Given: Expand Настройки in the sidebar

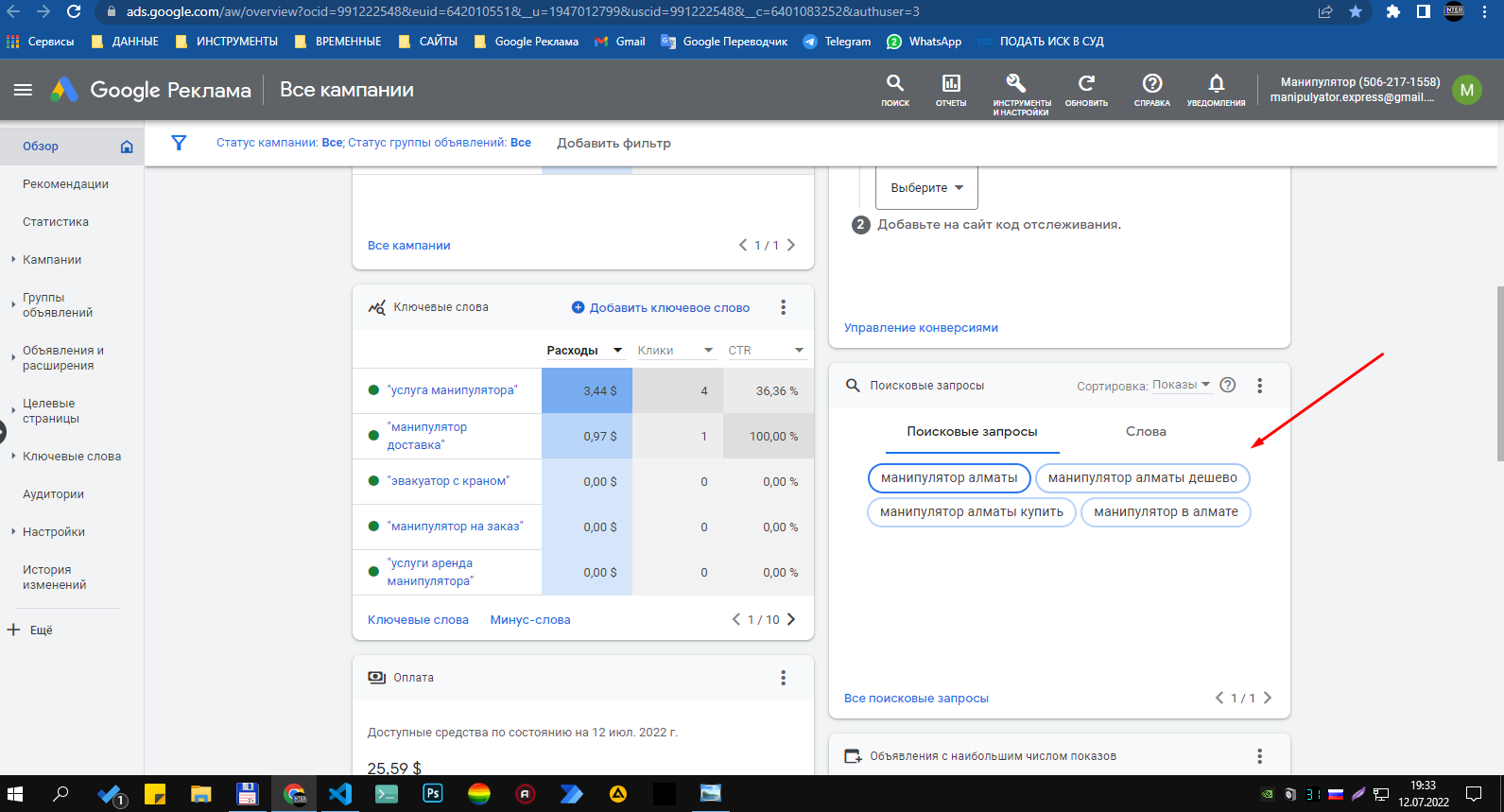Looking at the screenshot, I should 13,532.
